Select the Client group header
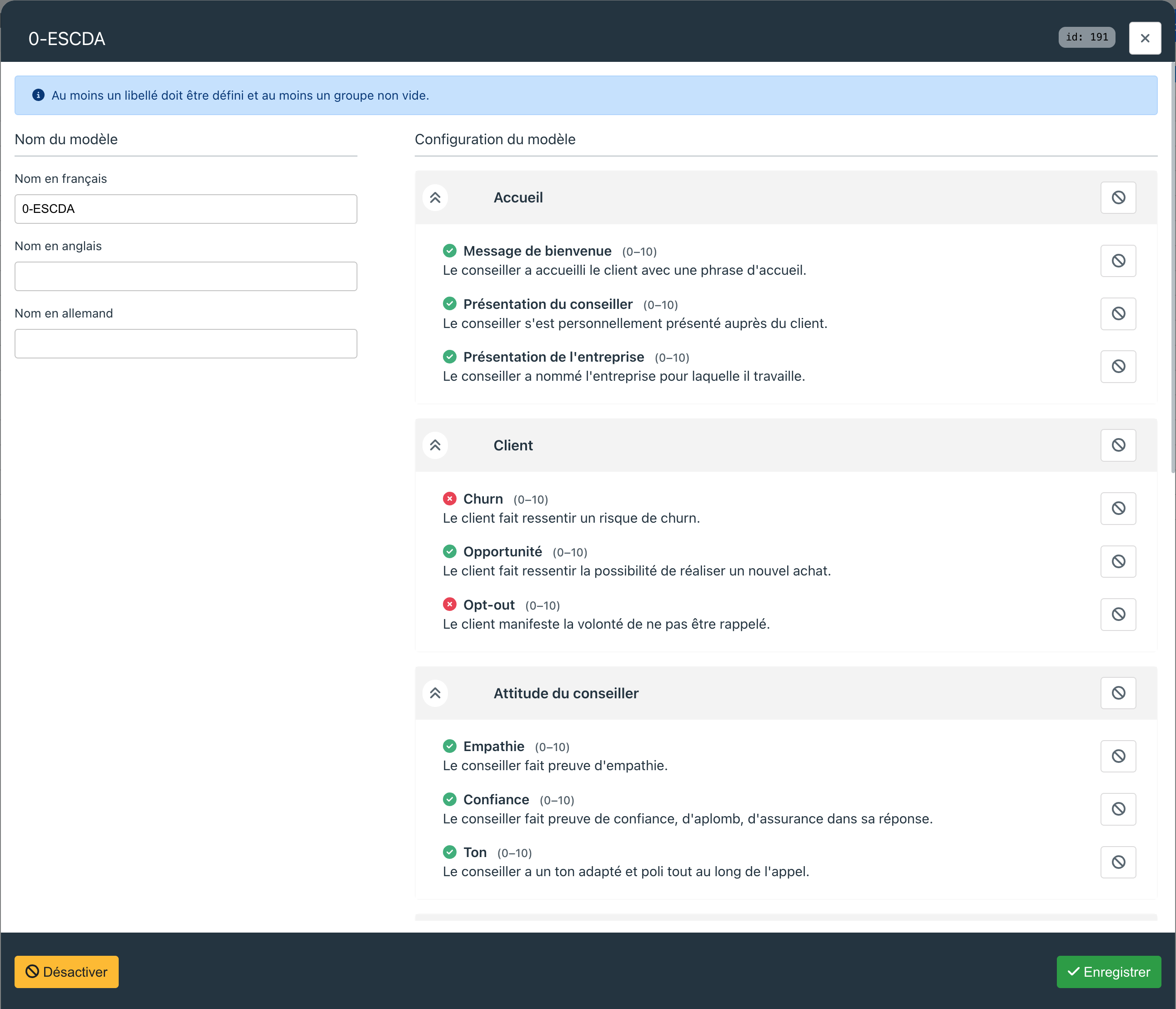1176x1009 pixels. click(x=513, y=445)
